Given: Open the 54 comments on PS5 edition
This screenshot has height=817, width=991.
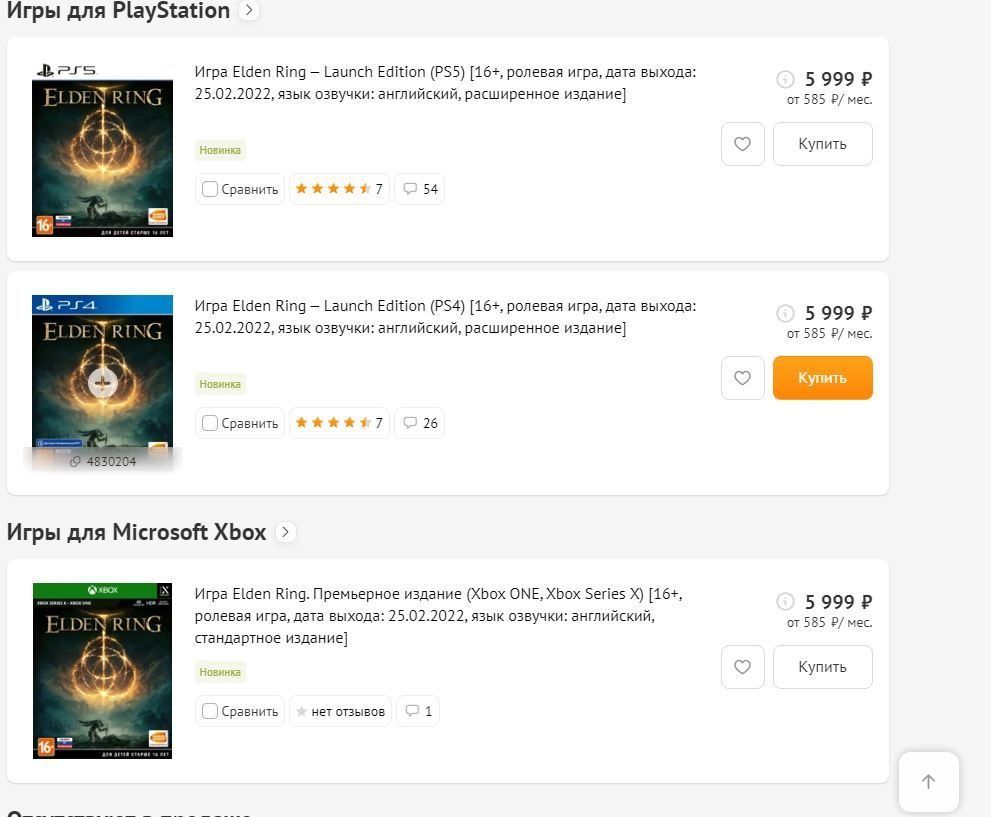Looking at the screenshot, I should coord(420,189).
